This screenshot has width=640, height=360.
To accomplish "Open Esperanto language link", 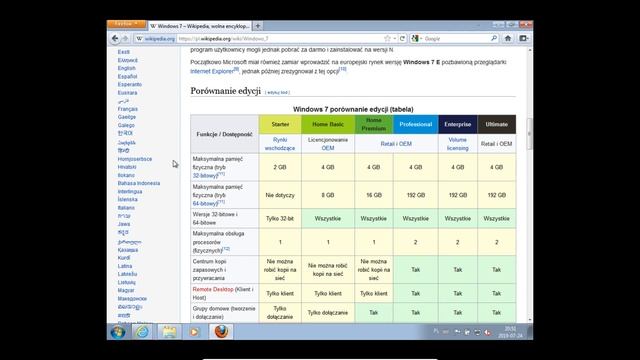I will [x=130, y=84].
